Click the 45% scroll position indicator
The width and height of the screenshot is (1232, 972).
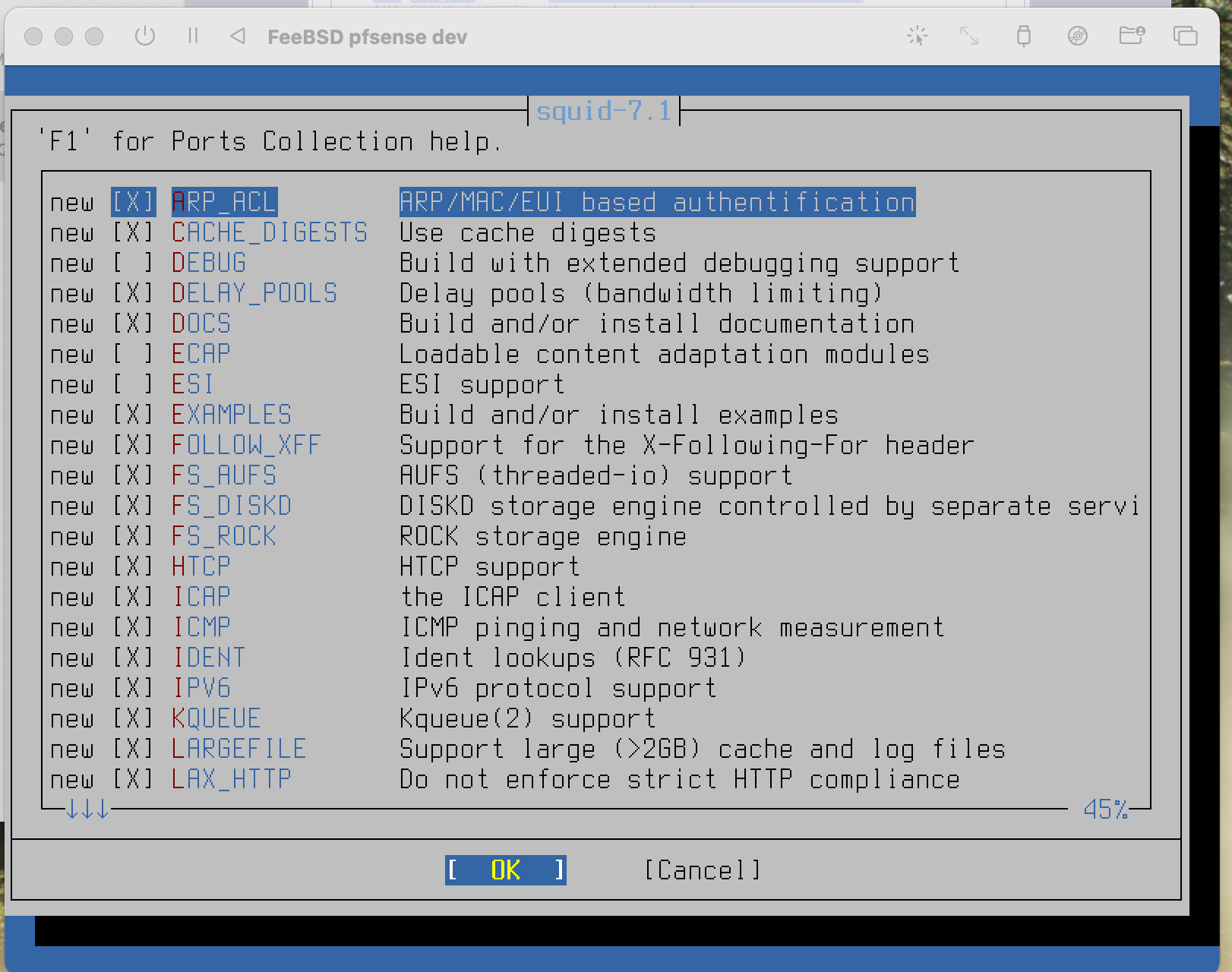click(1105, 809)
